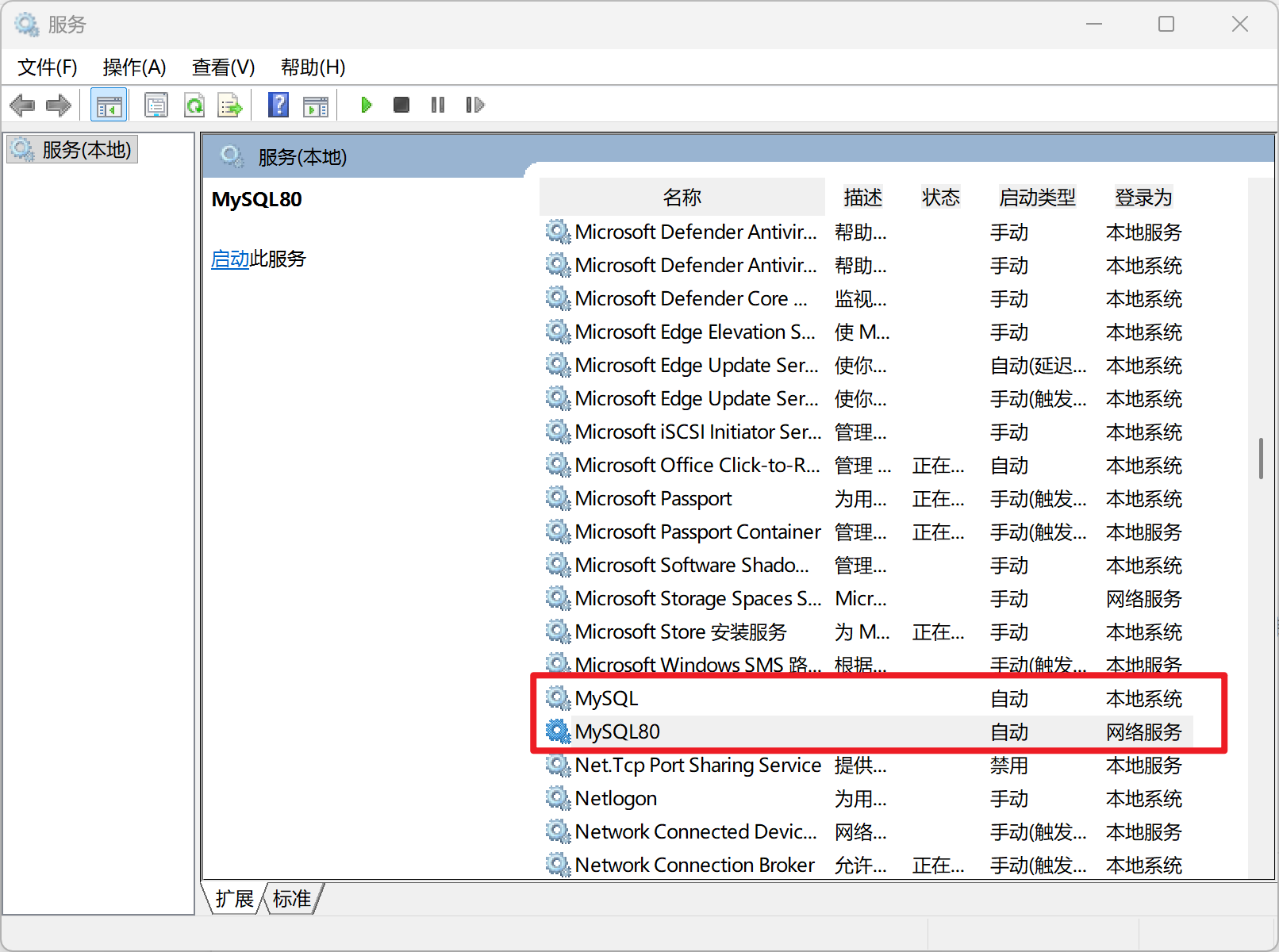Click 禁用 startup type of Net.Tcp row
This screenshot has height=952, width=1279.
tap(1009, 765)
